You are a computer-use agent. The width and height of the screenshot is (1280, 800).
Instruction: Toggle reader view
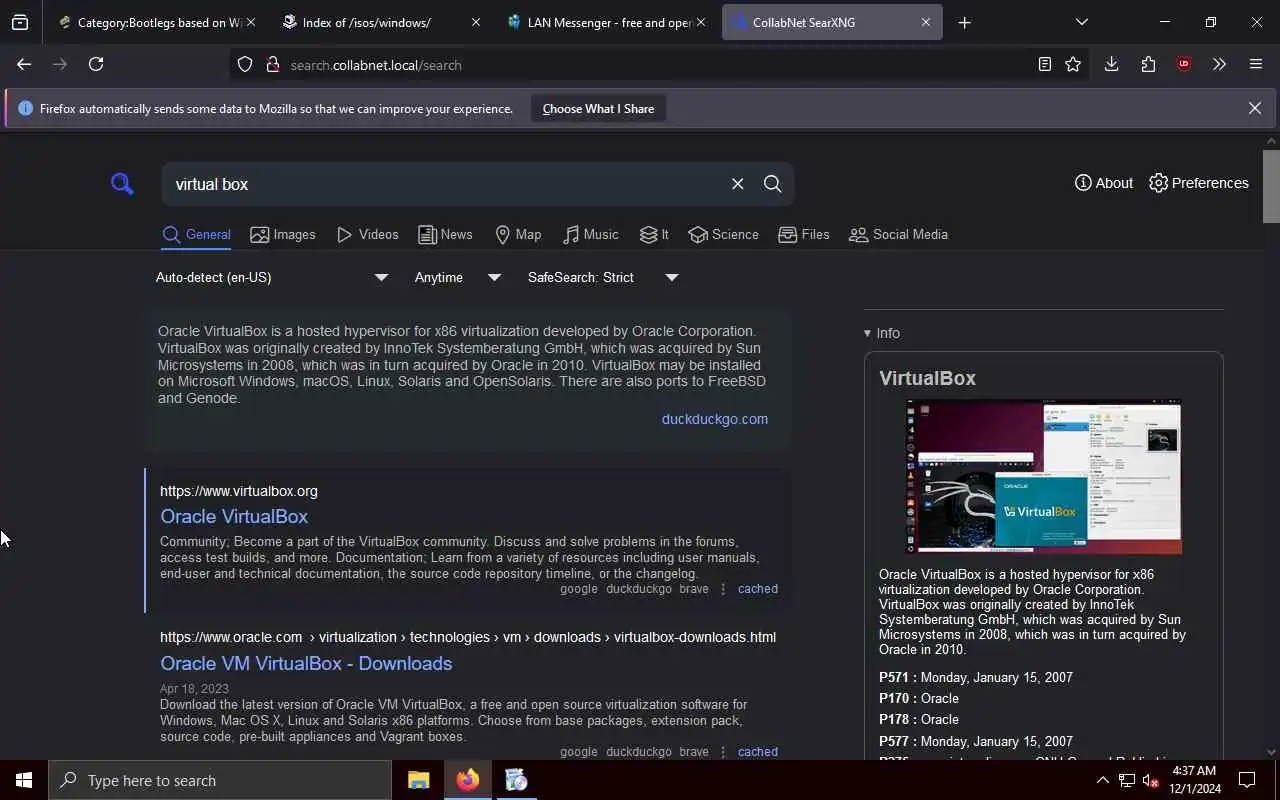tap(1044, 64)
